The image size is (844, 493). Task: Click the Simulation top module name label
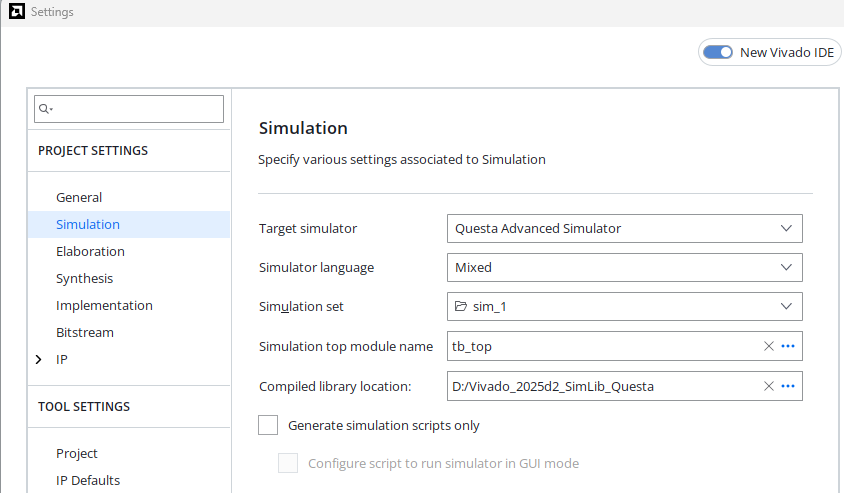tap(346, 347)
